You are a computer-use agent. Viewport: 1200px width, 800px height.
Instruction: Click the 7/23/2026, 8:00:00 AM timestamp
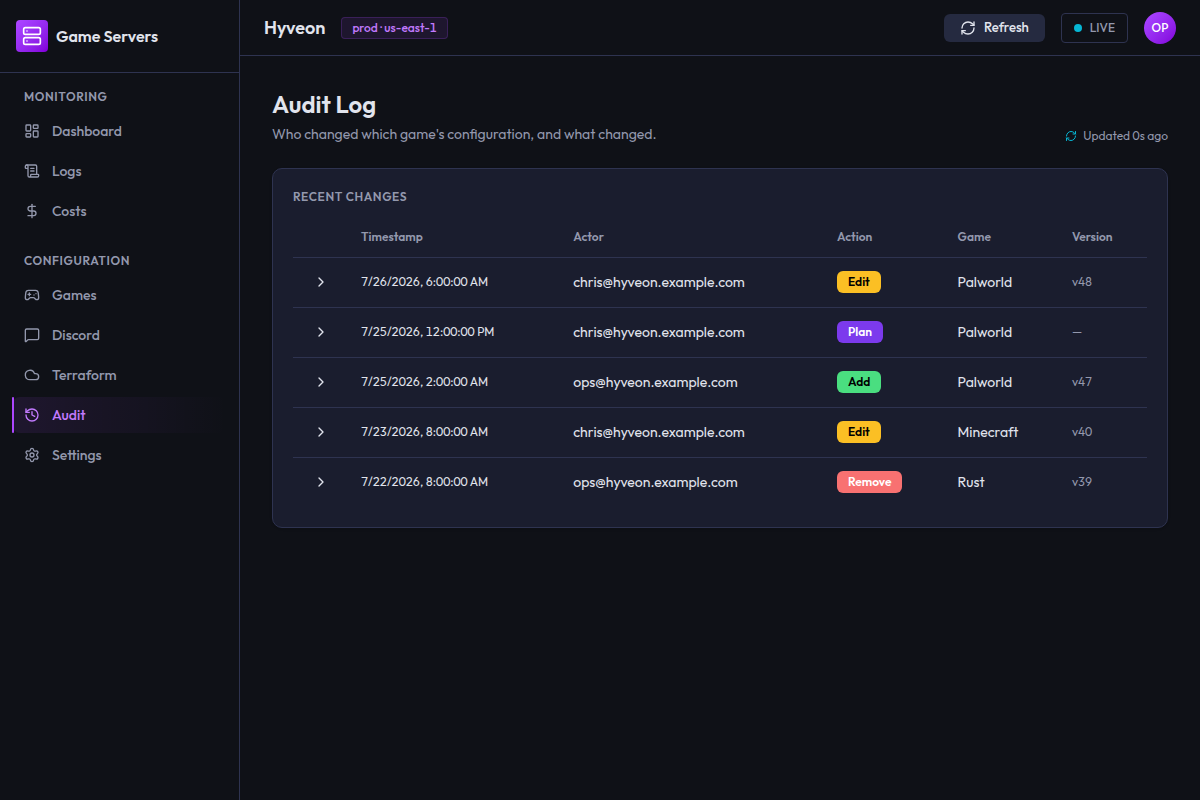[424, 432]
